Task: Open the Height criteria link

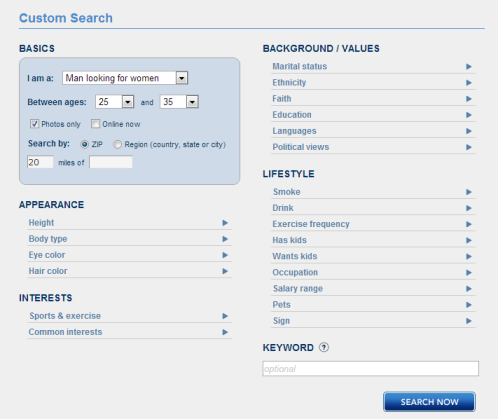Action: click(x=130, y=223)
